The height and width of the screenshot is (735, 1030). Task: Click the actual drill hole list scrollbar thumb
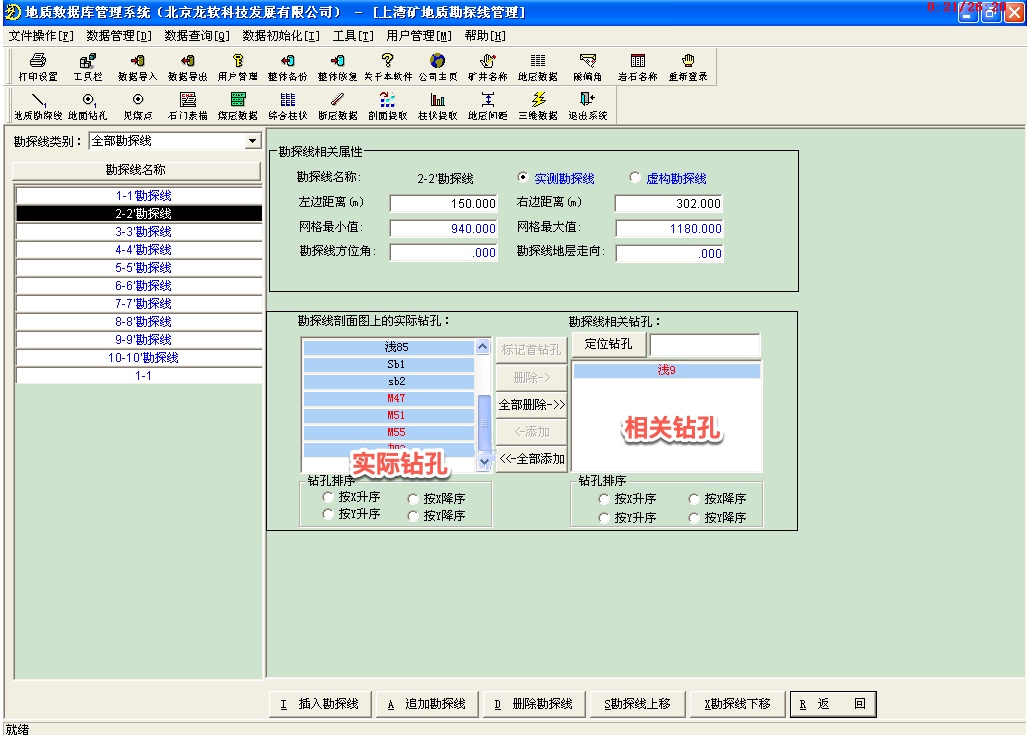(x=484, y=420)
